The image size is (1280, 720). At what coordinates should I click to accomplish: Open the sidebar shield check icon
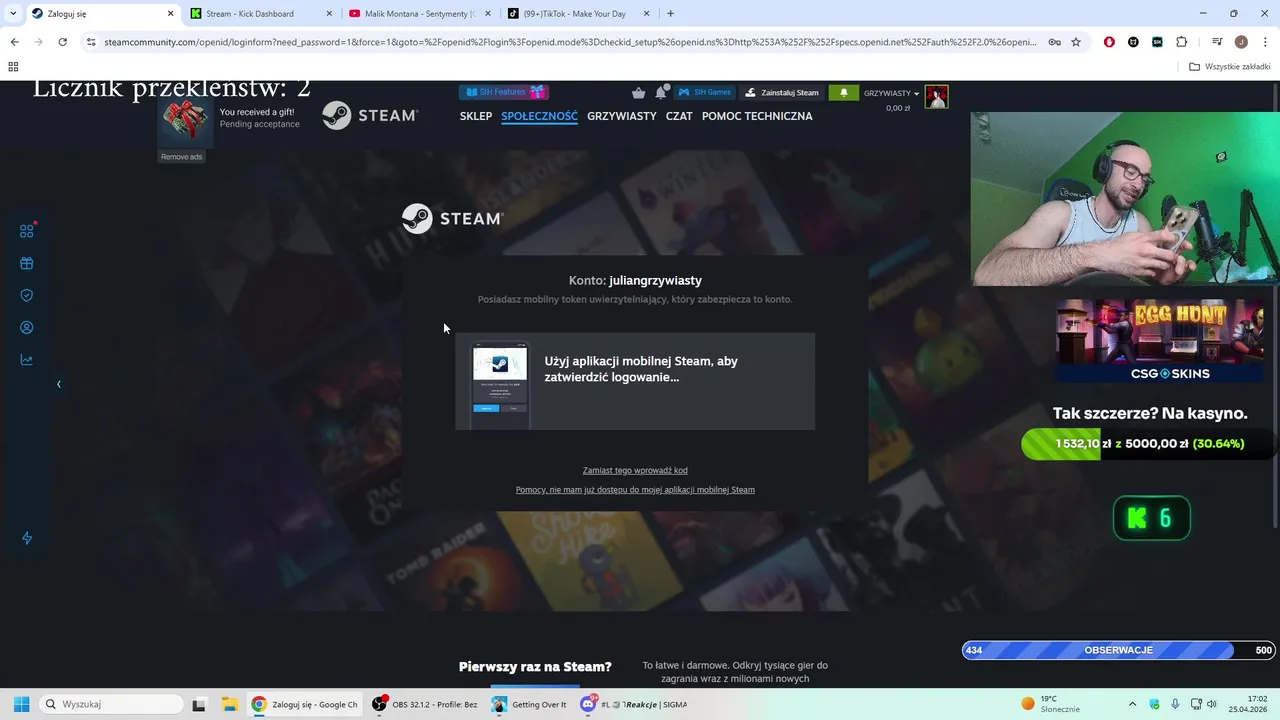(27, 295)
